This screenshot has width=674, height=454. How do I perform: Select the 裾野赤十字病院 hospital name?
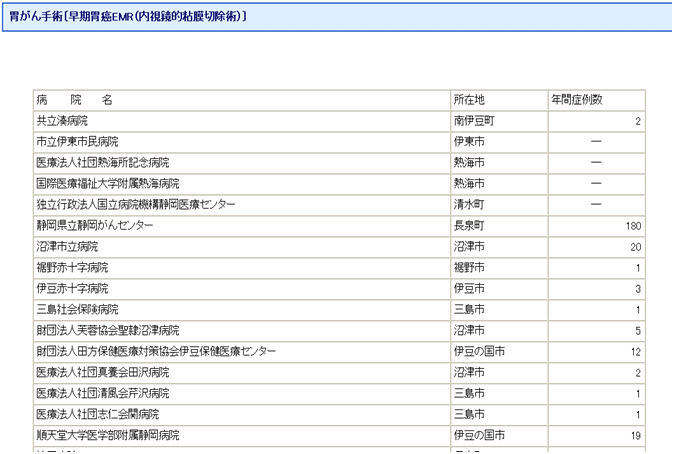click(x=72, y=268)
